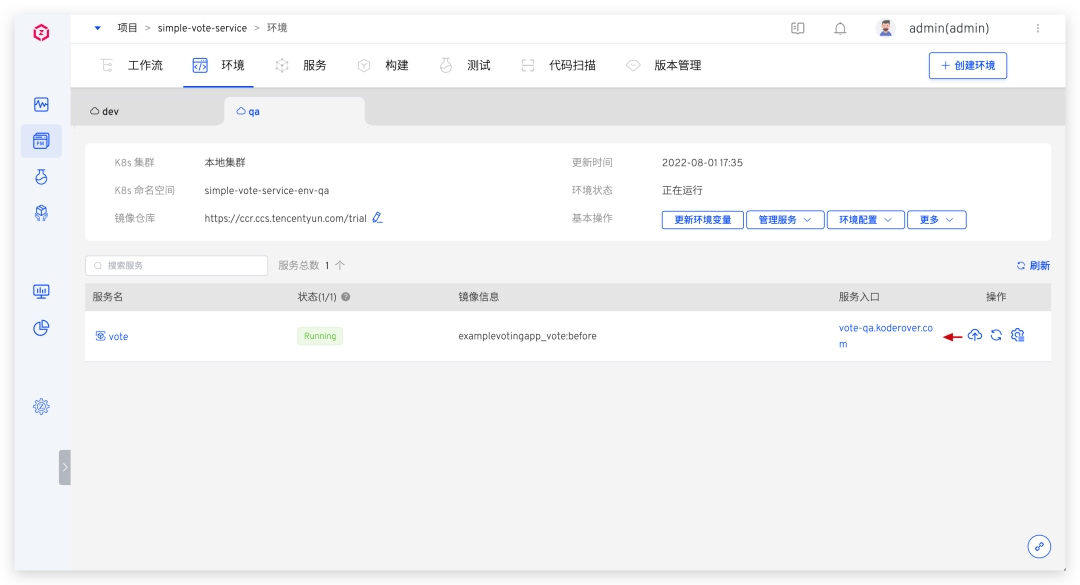
Task: Open the notification bell
Action: click(x=840, y=28)
